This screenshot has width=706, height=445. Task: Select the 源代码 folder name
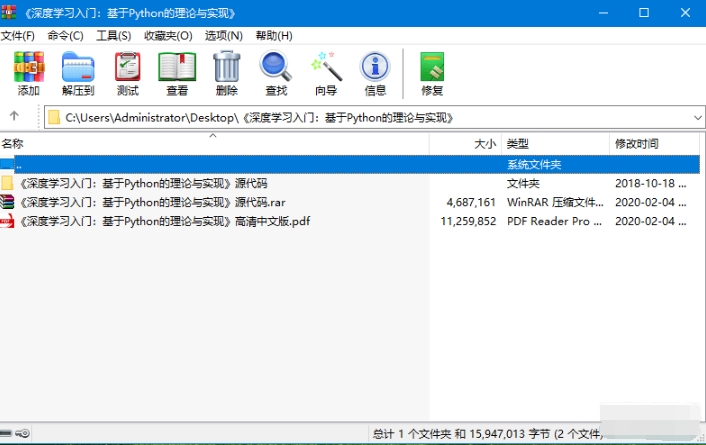143,183
